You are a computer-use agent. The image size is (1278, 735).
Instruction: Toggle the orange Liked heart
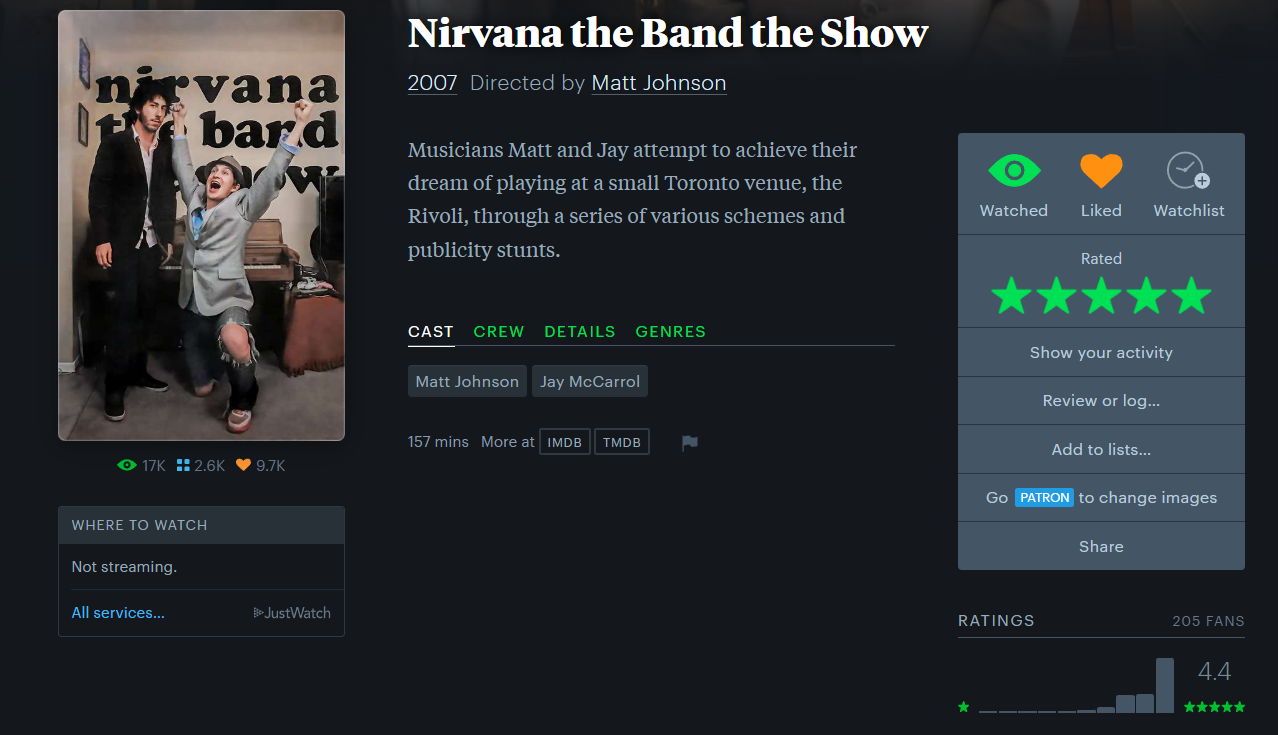point(1101,171)
